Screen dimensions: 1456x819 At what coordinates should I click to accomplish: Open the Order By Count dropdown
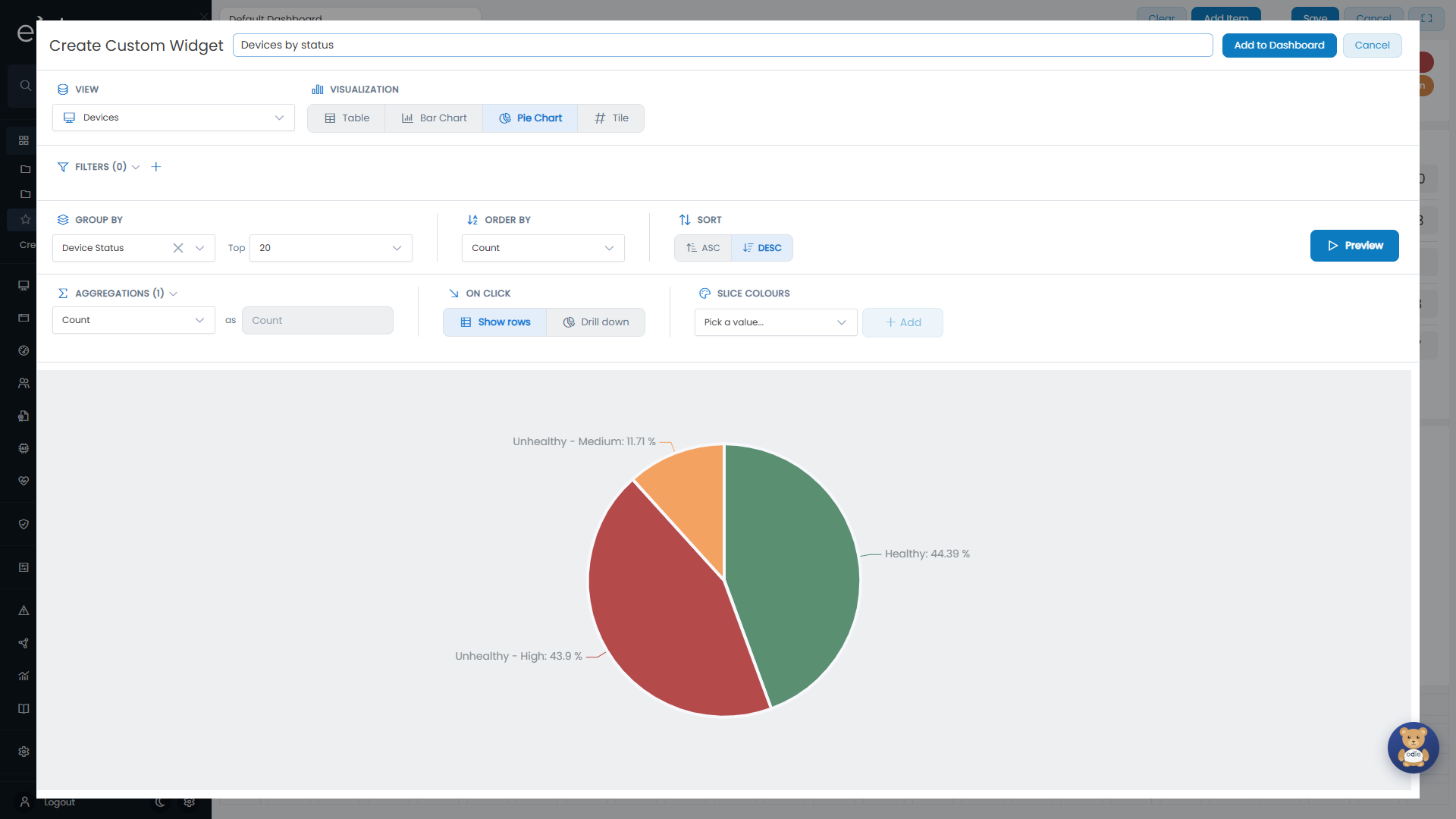pyautogui.click(x=543, y=248)
